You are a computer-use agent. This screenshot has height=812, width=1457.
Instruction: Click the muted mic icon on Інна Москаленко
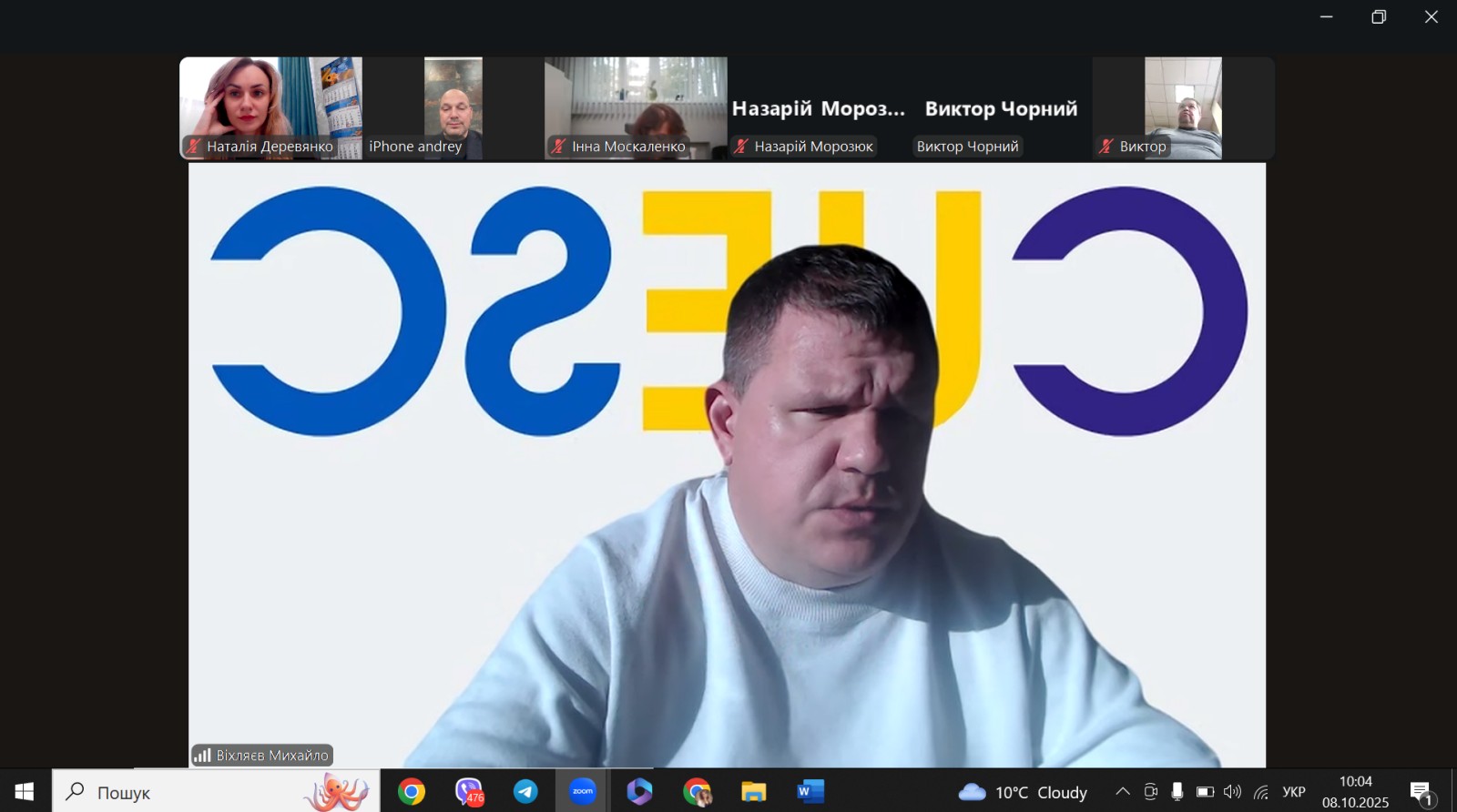pyautogui.click(x=559, y=146)
